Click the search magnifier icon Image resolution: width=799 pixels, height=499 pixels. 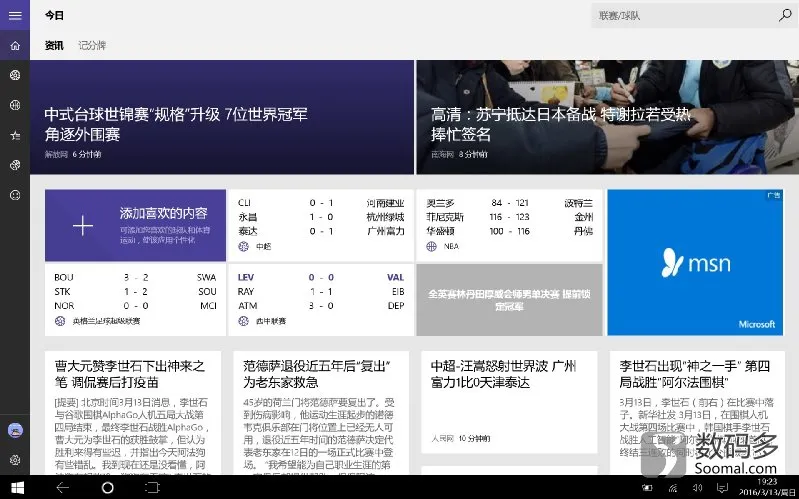[785, 15]
